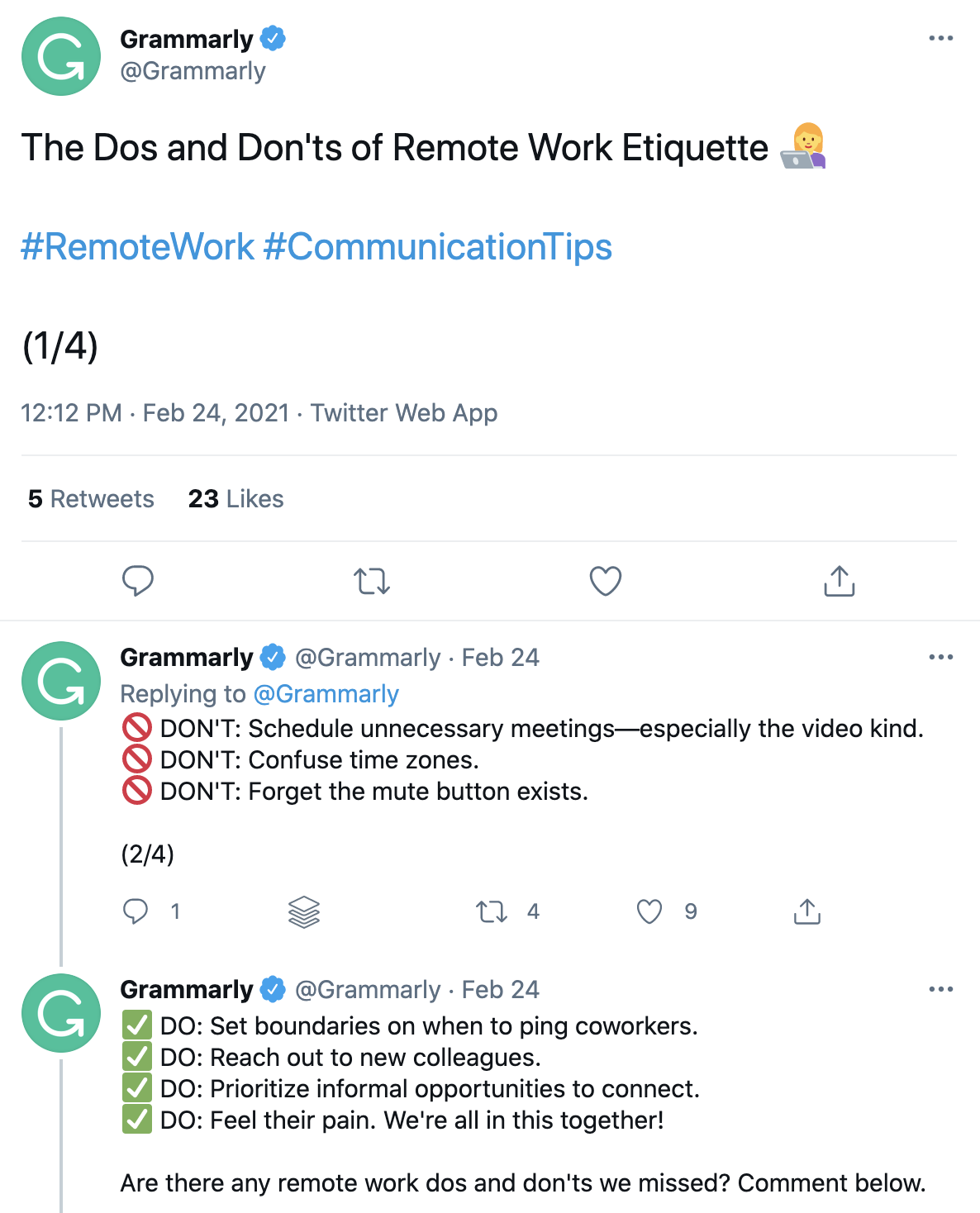Viewport: 980px width, 1213px height.
Task: Share the DON'T list tweet
Action: (806, 911)
